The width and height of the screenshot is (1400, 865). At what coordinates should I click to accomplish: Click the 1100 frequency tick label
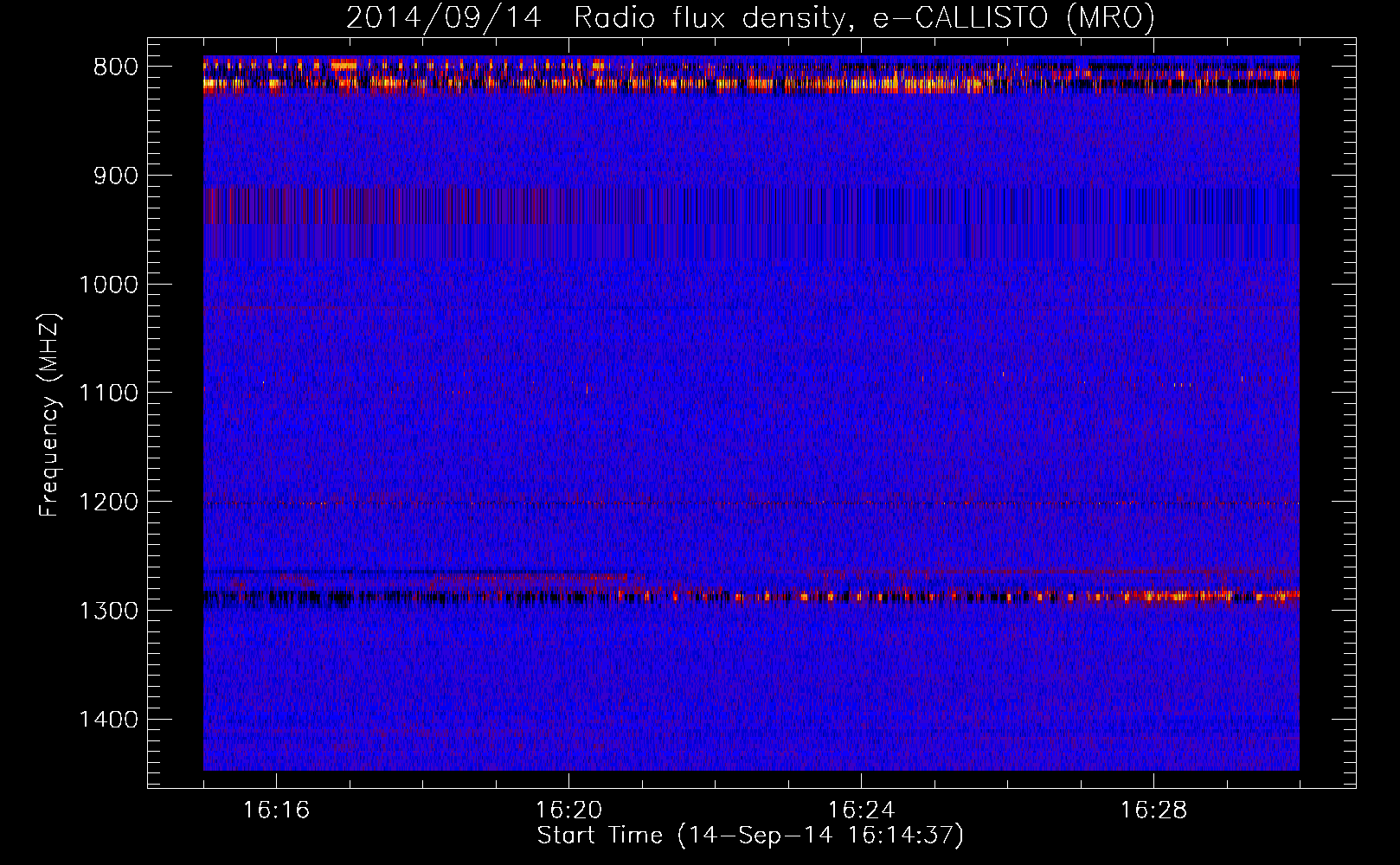108,394
